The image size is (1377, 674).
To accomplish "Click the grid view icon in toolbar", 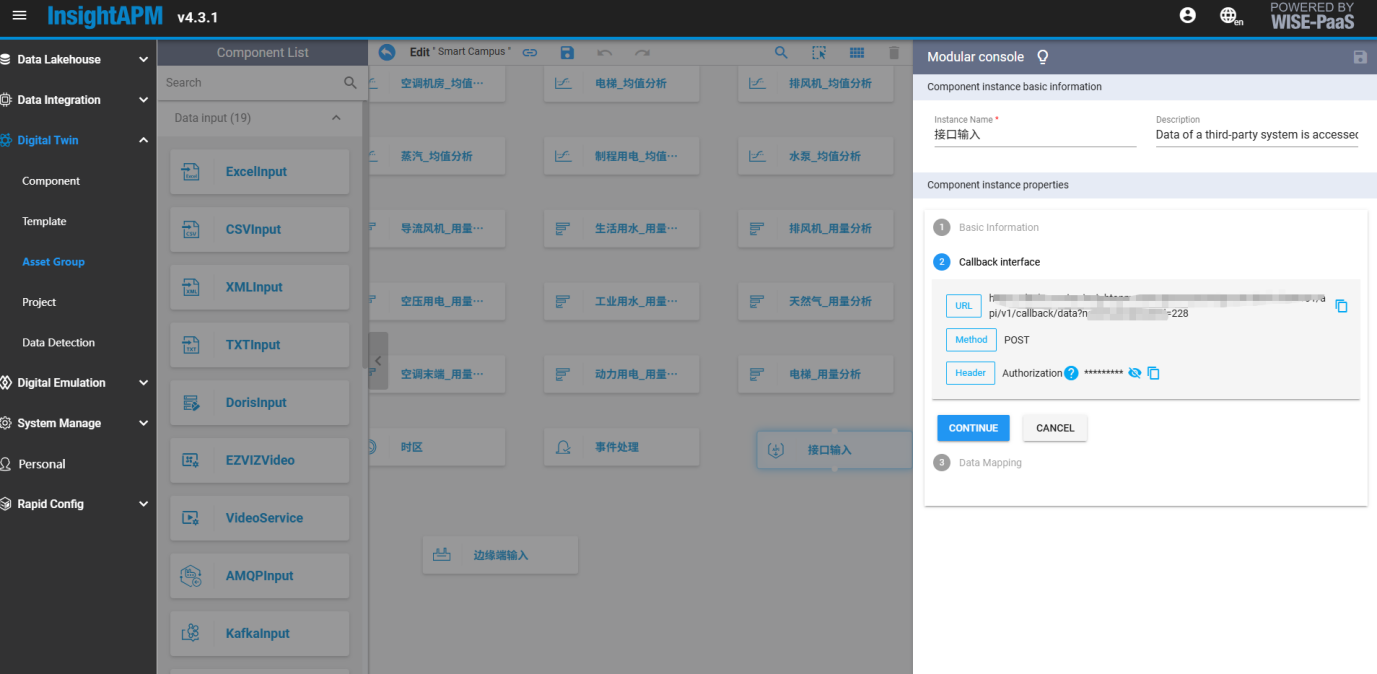I will pos(857,53).
